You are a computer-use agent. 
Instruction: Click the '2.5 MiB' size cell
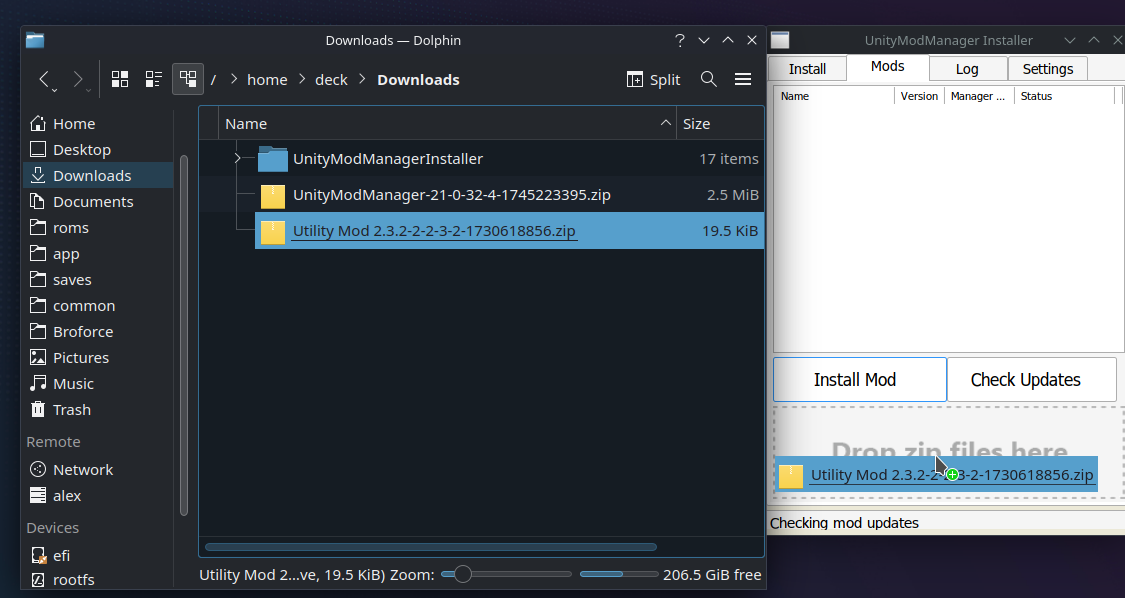point(733,195)
